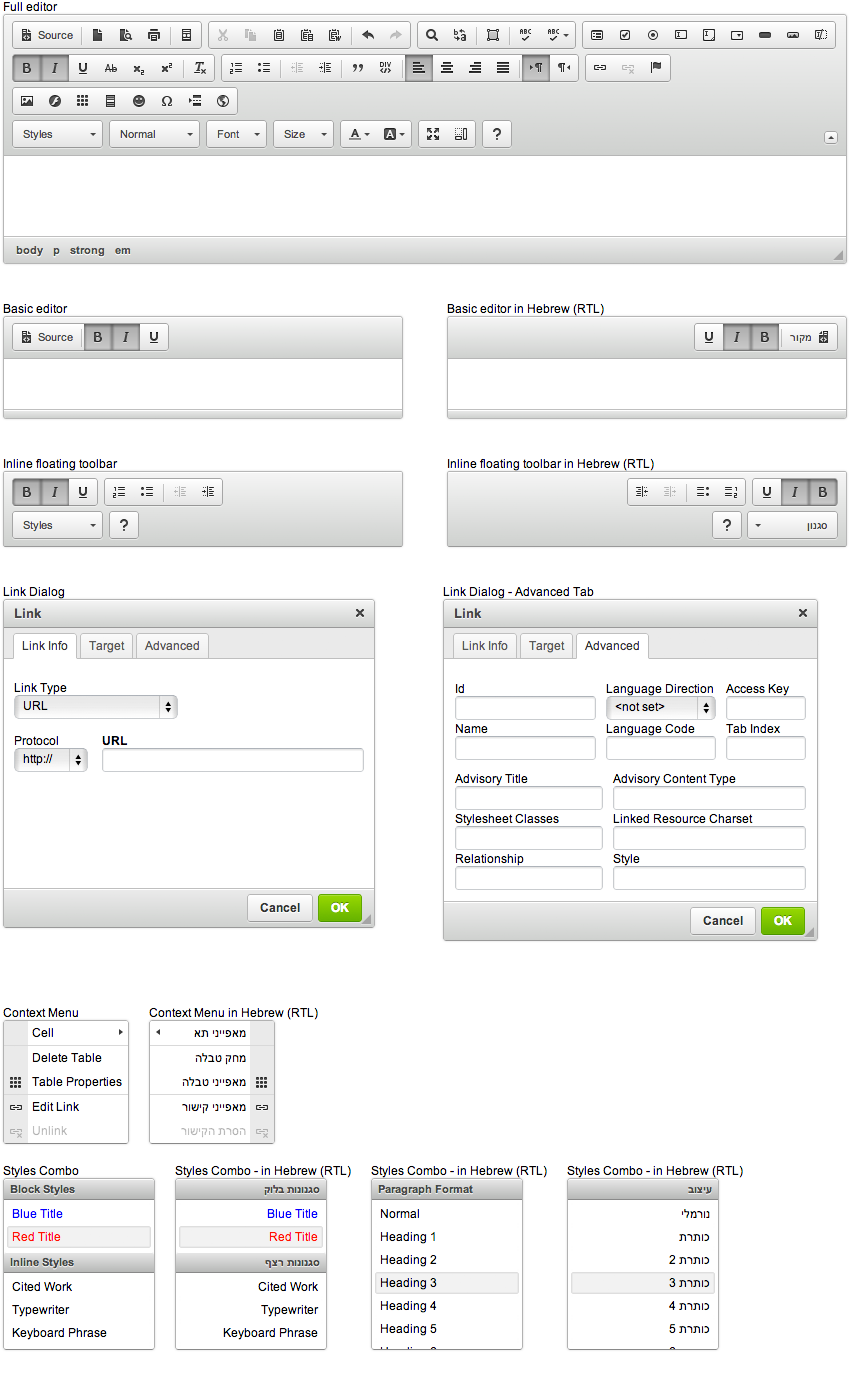850x1380 pixels.
Task: Click the Find magnifier icon
Action: coord(432,35)
